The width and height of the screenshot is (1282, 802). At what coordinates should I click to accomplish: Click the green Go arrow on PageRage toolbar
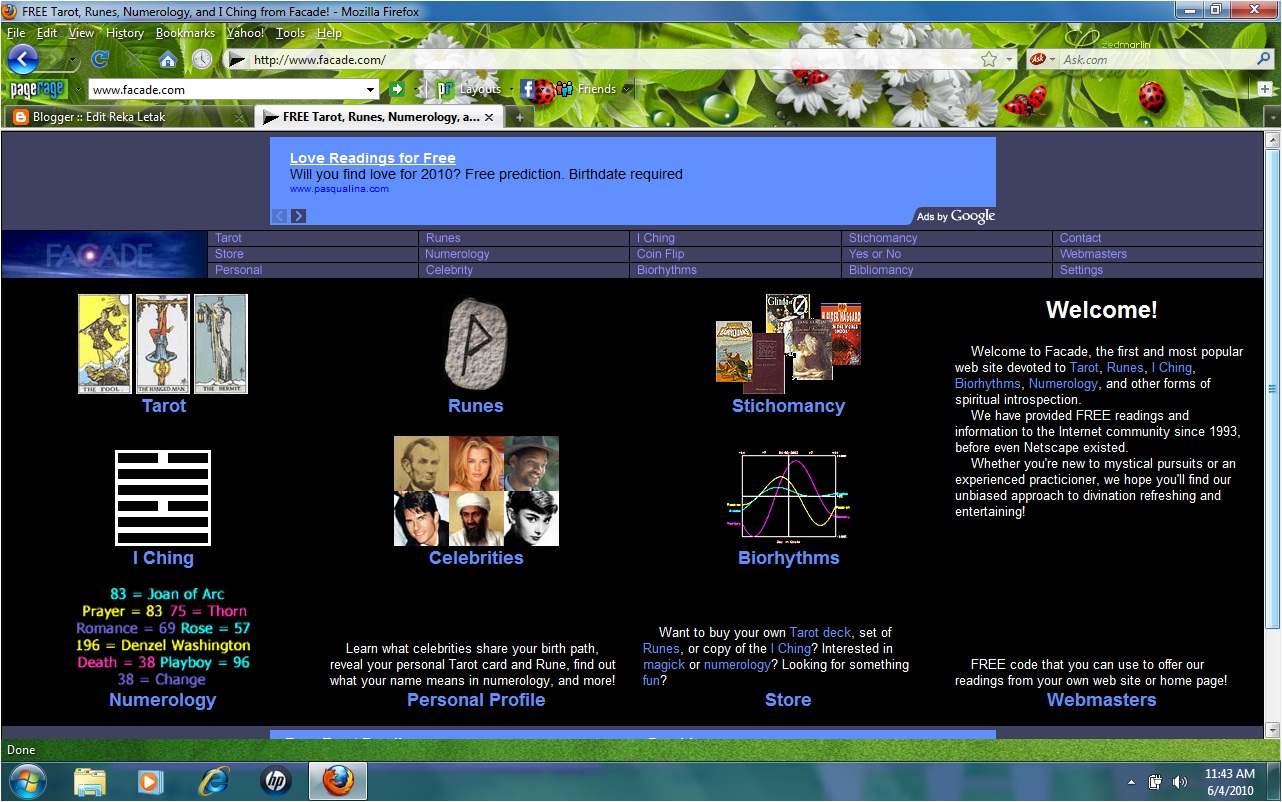click(397, 89)
